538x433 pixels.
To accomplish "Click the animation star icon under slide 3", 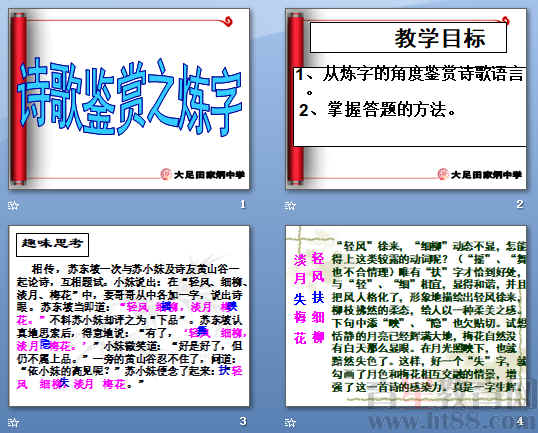I will (x=14, y=422).
